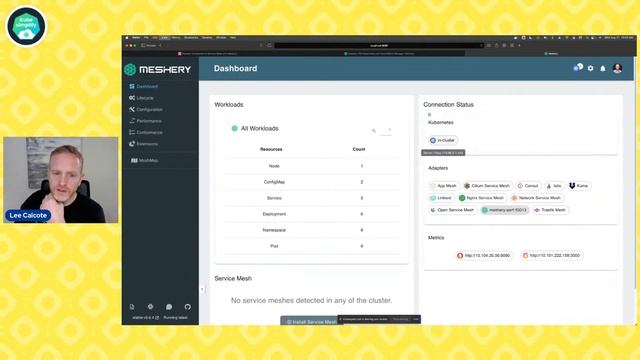Open MeshMap from the sidebar
The width and height of the screenshot is (640, 360).
pos(144,160)
